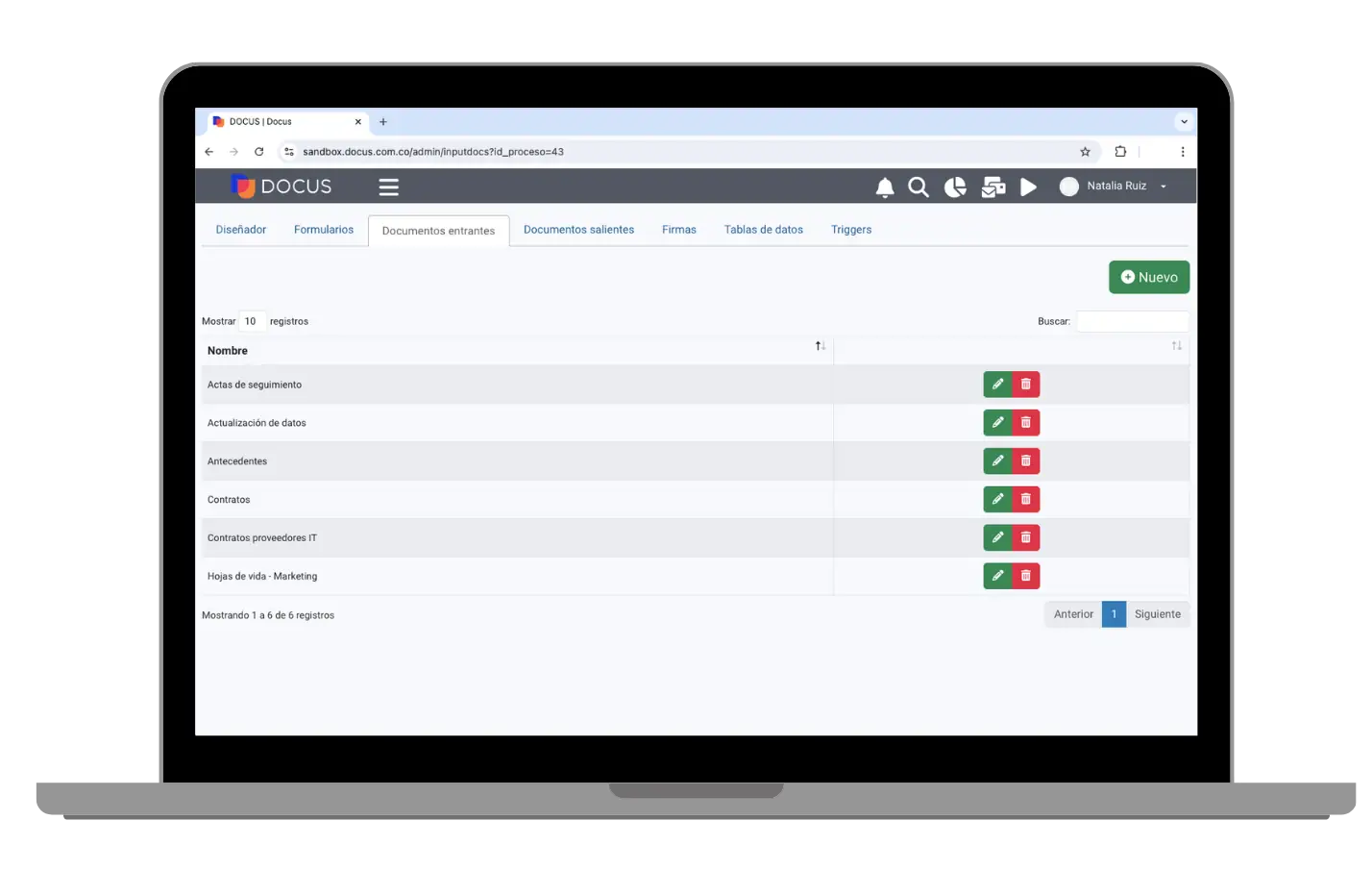
Task: Open the browser three-dot menu
Action: [x=1182, y=152]
